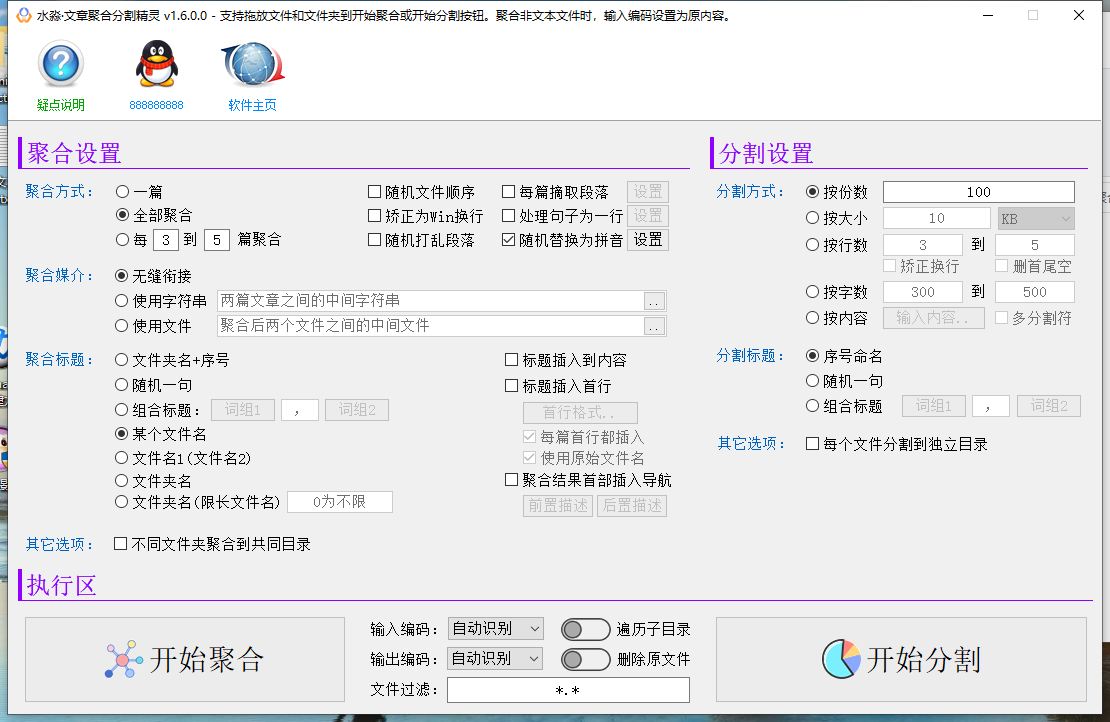Screen dimensions: 1110x722
Task: Open the QQ penguin contact icon
Action: (156, 65)
